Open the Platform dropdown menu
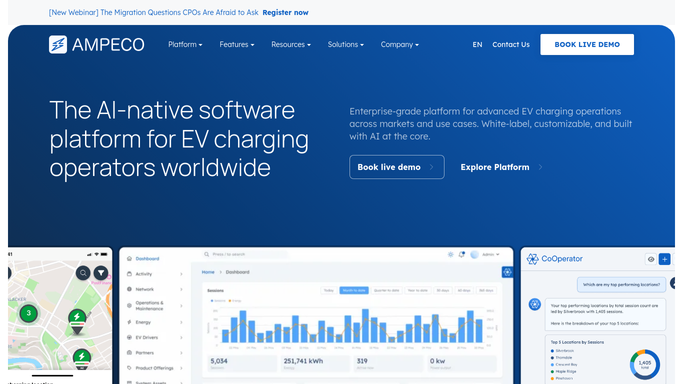This screenshot has height=384, width=683. 185,44
